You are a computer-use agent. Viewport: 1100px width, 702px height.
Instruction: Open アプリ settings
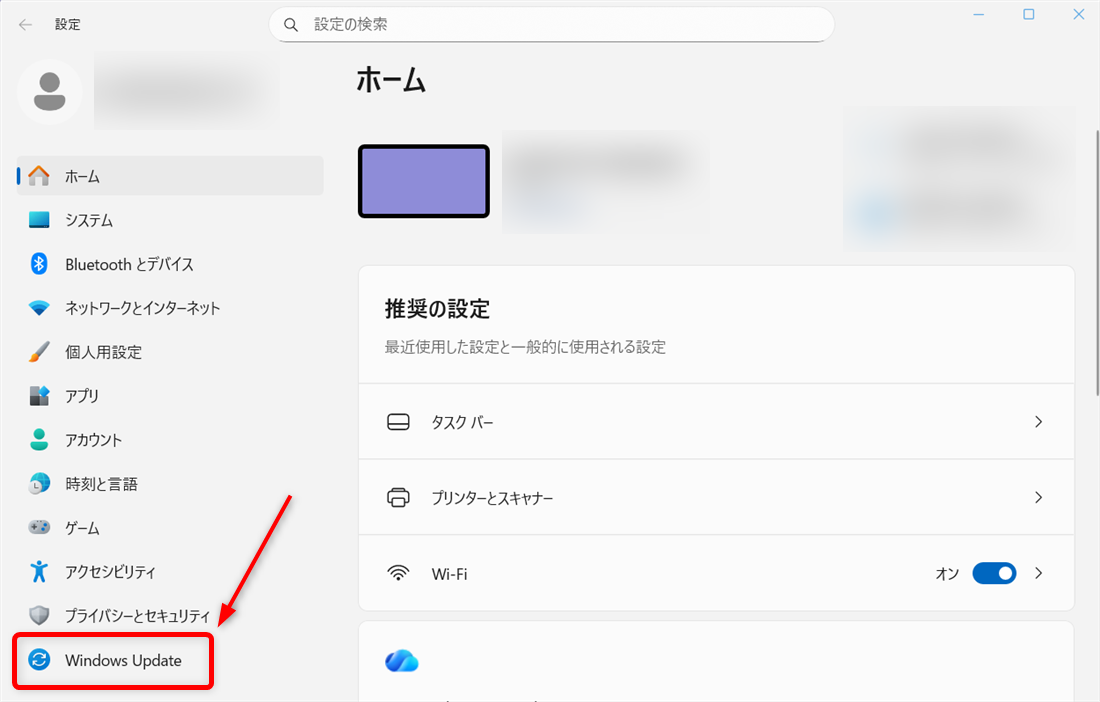point(38,396)
